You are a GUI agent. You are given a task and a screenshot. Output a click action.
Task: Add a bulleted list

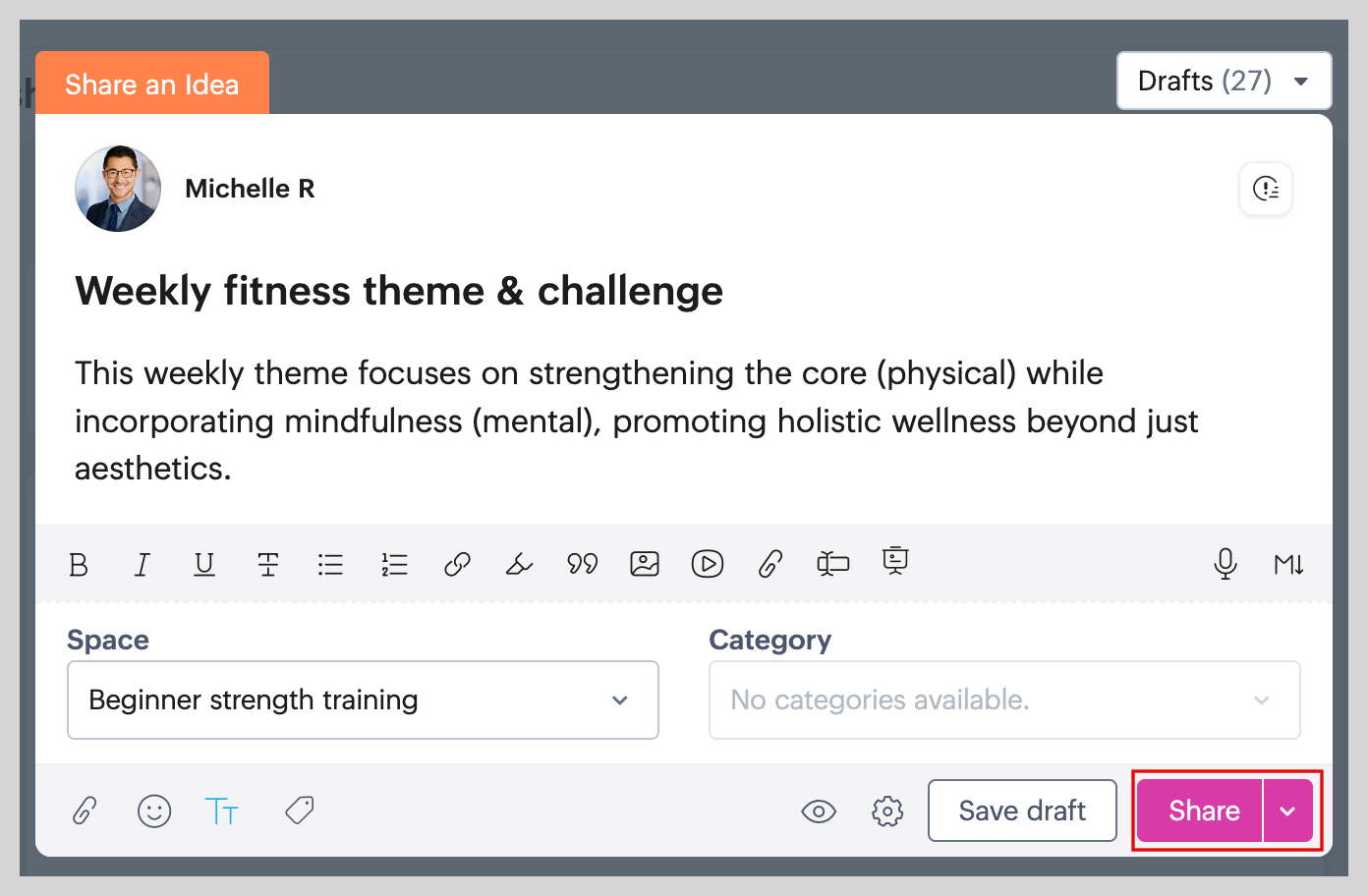pos(330,564)
